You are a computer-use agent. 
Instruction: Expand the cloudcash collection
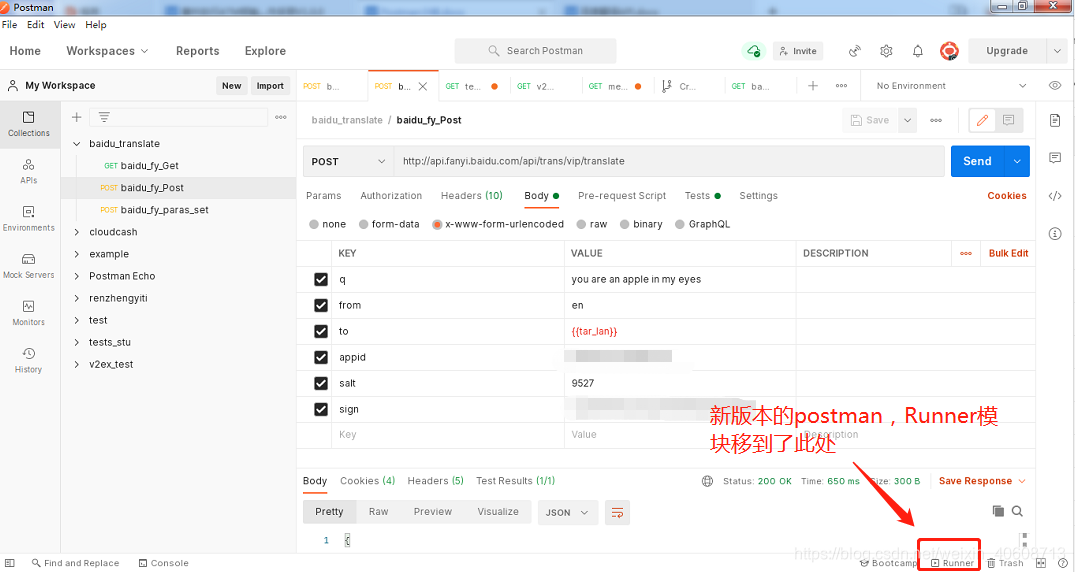pos(77,232)
